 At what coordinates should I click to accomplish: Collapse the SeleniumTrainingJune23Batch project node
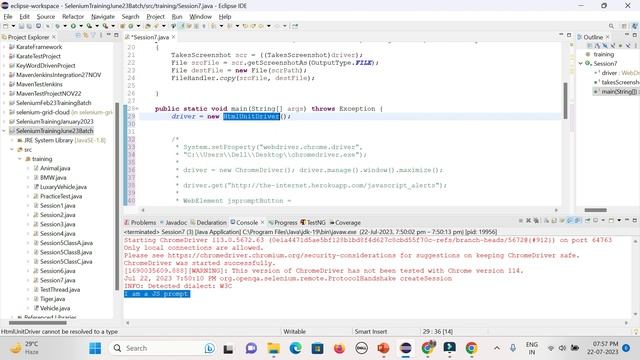[x=4, y=131]
